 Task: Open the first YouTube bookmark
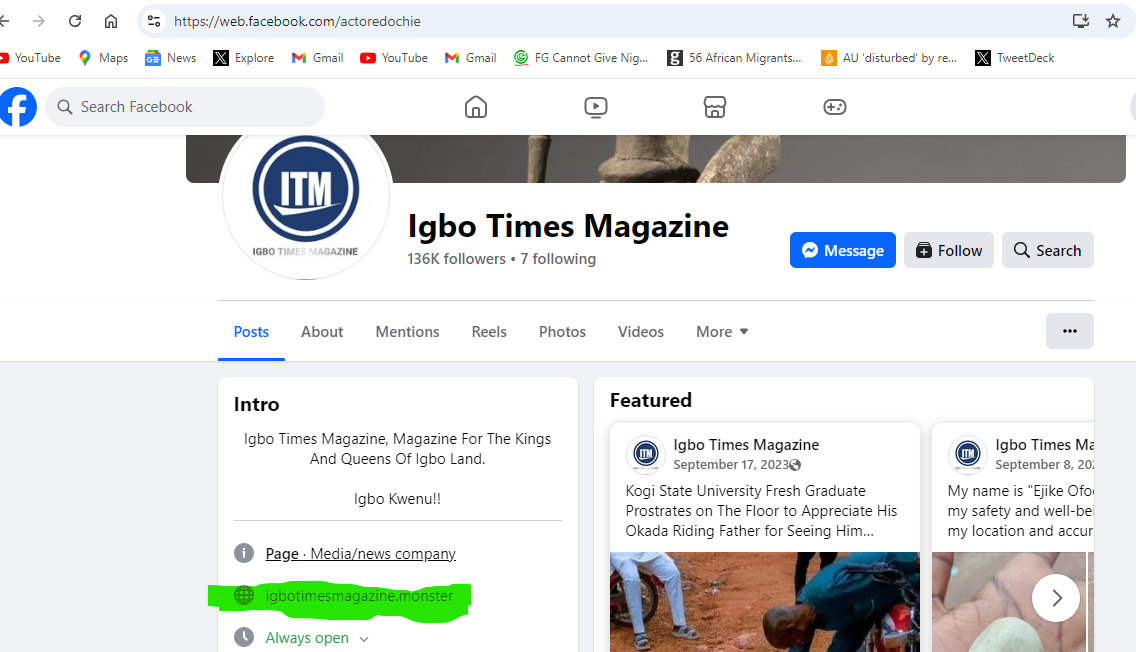click(x=30, y=58)
